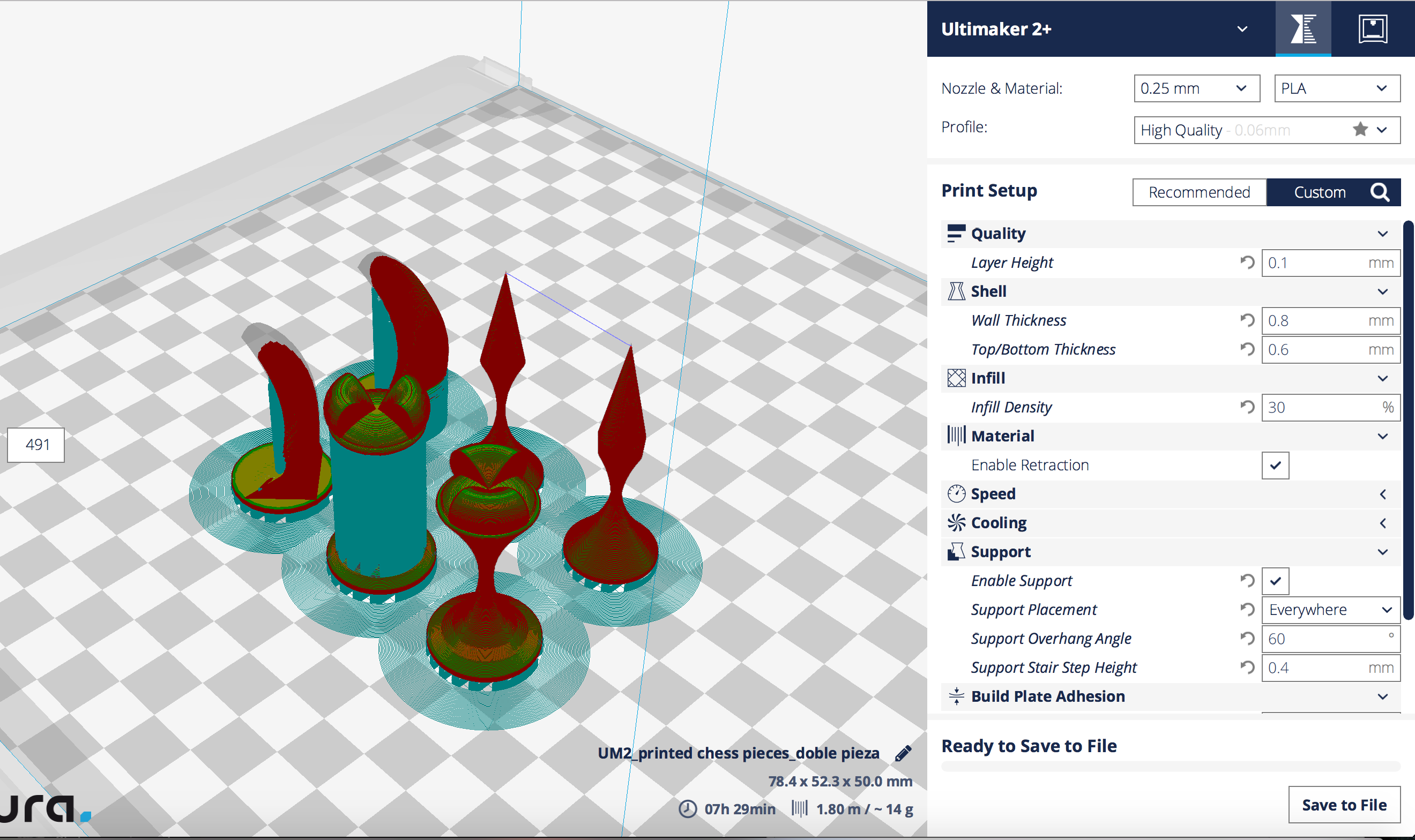
Task: Reset Enable Support with the revert arrow
Action: (1247, 581)
